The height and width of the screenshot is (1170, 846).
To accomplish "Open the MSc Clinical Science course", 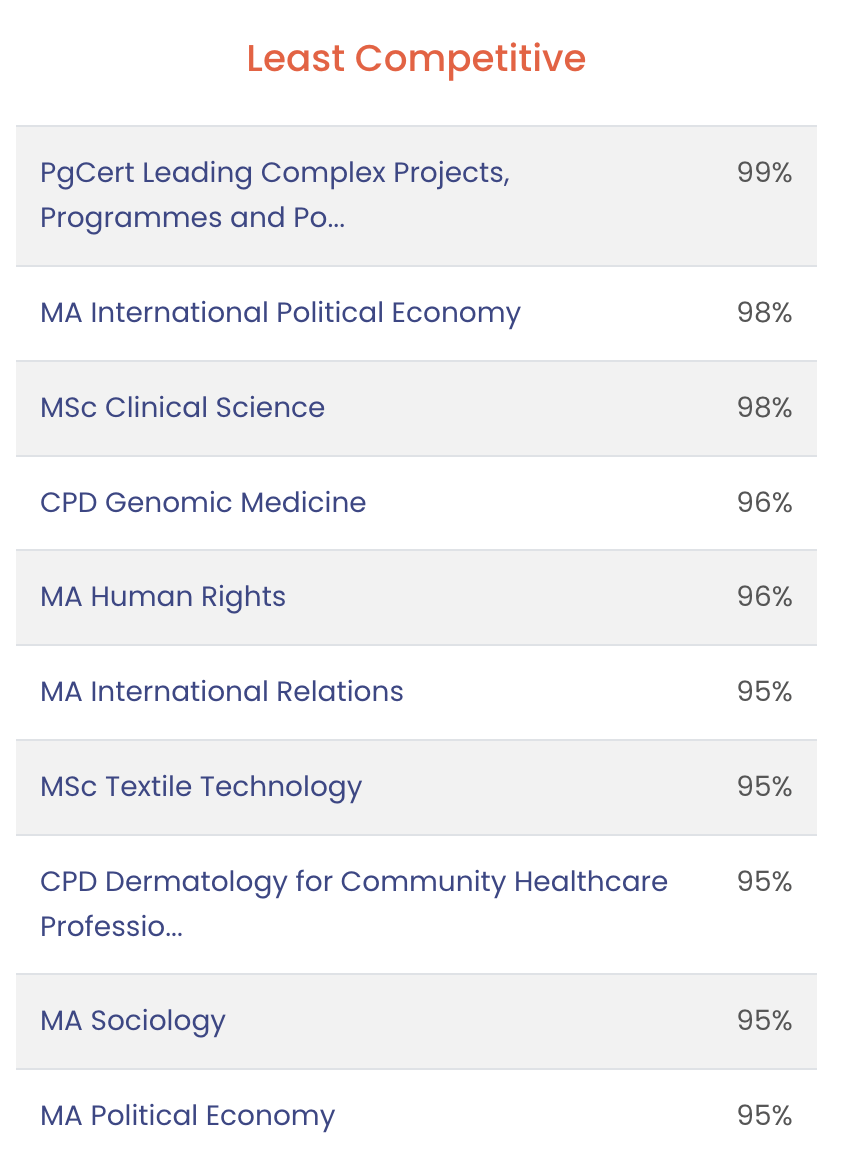I will coord(182,408).
